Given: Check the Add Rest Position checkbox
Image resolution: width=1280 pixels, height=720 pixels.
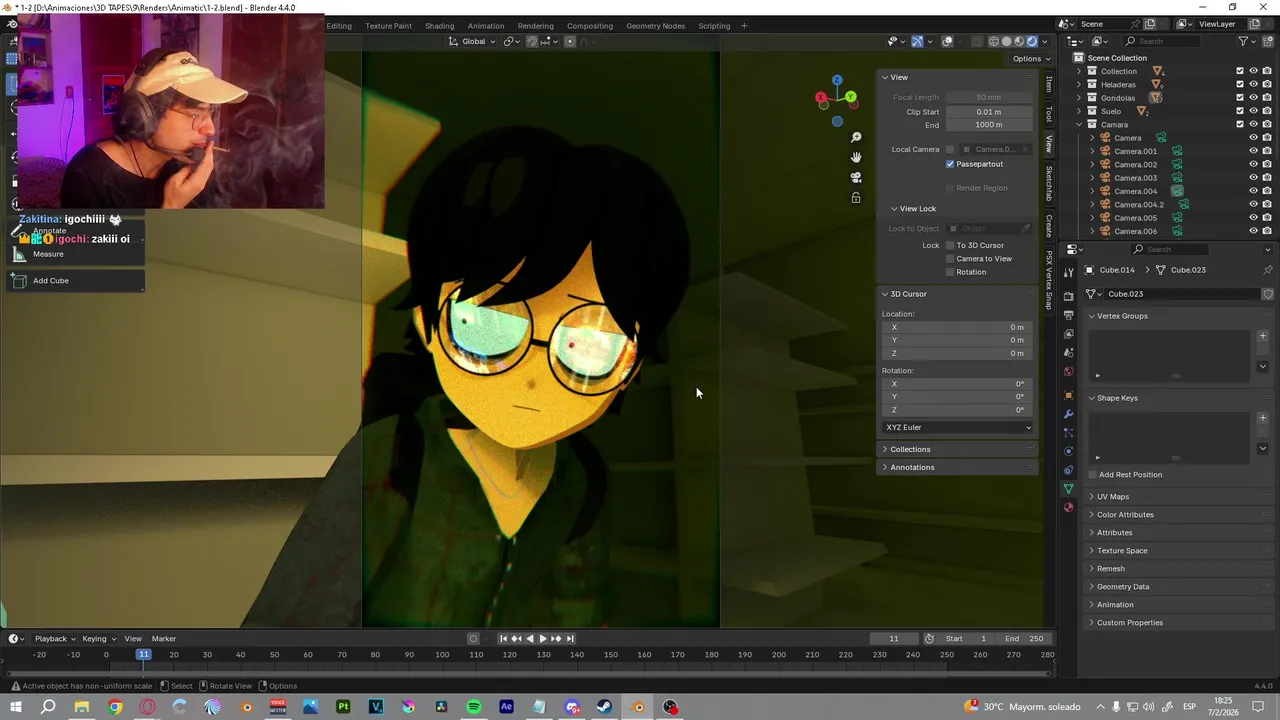Looking at the screenshot, I should [1092, 475].
